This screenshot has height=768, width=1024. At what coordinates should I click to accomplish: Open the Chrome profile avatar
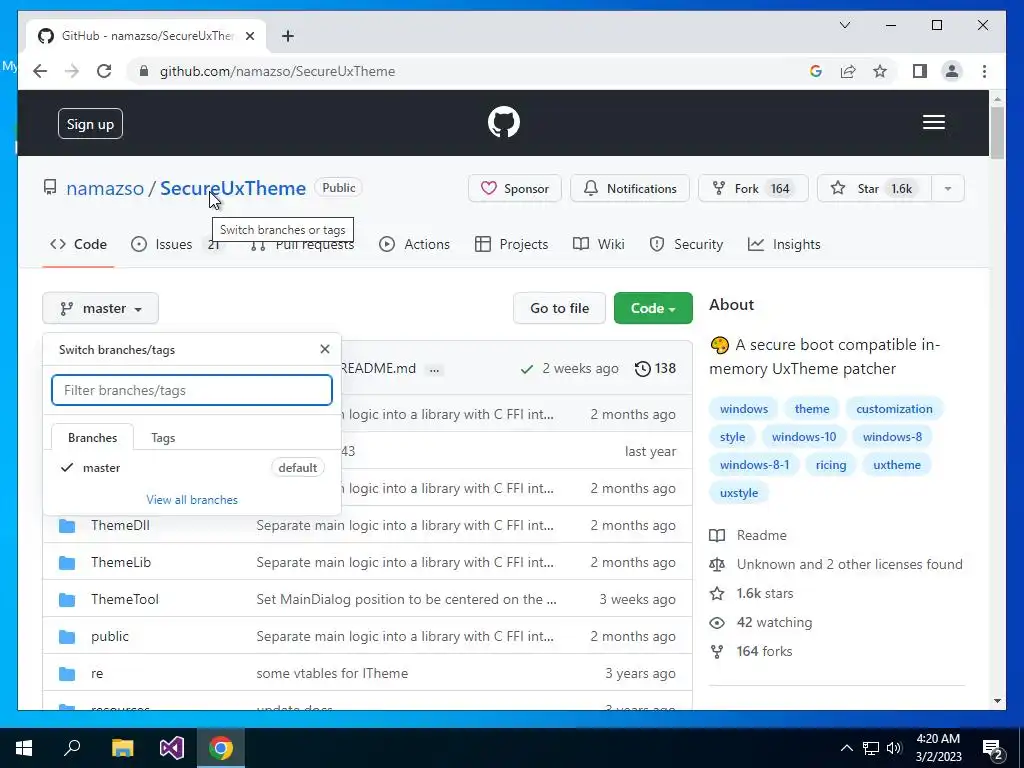952,71
